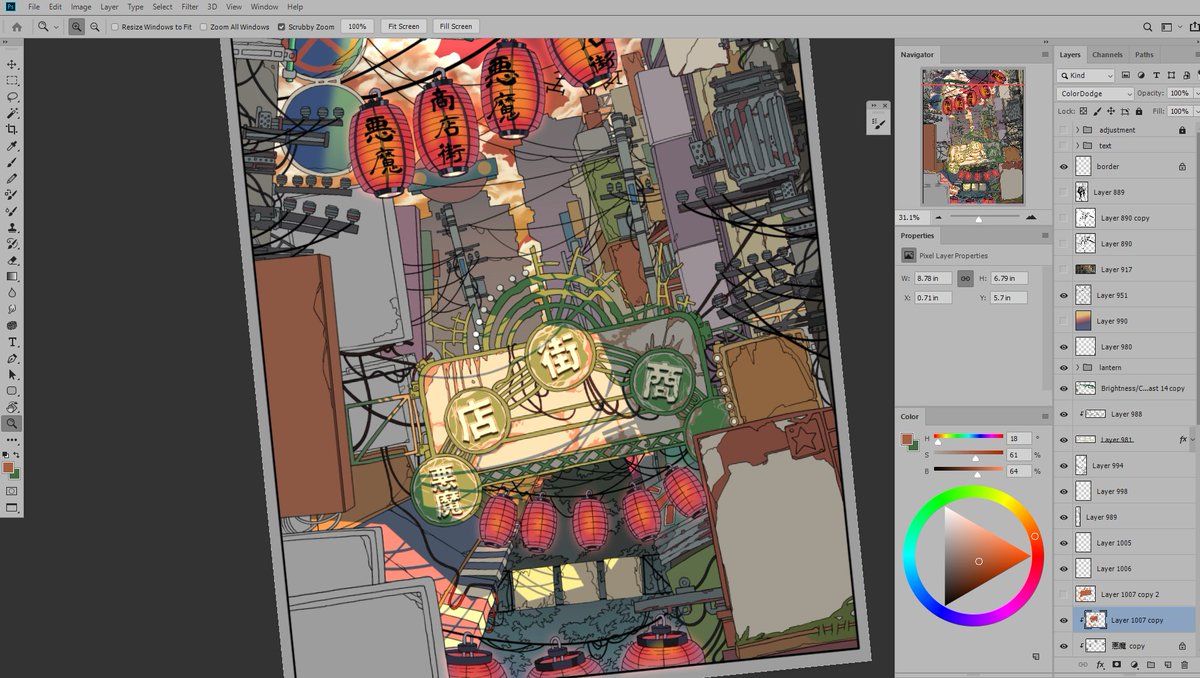Open the Window menu
The width and height of the screenshot is (1200, 678).
click(x=264, y=7)
